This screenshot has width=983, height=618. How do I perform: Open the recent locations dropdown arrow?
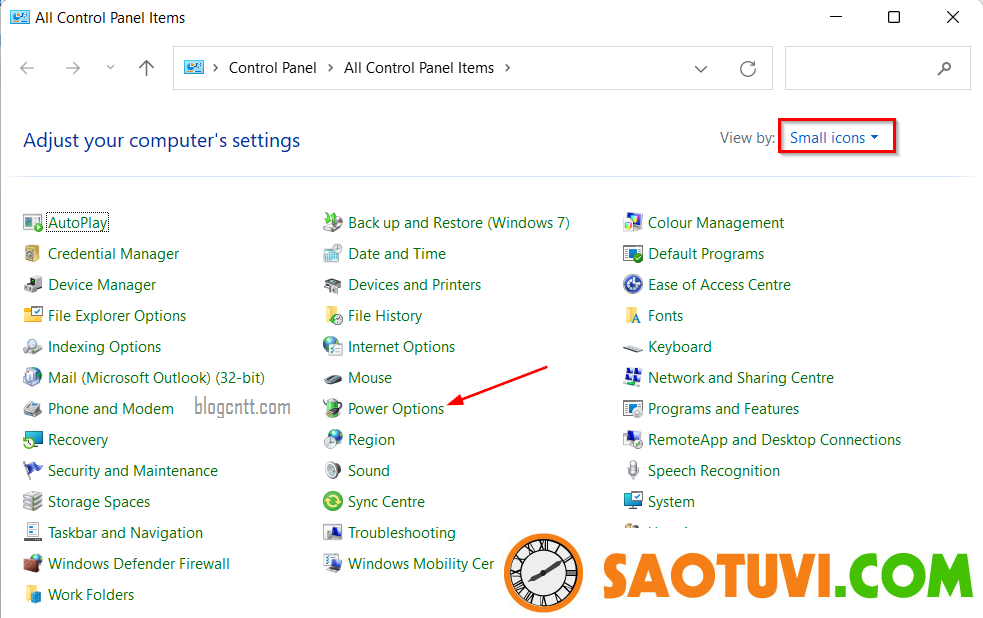pos(110,68)
